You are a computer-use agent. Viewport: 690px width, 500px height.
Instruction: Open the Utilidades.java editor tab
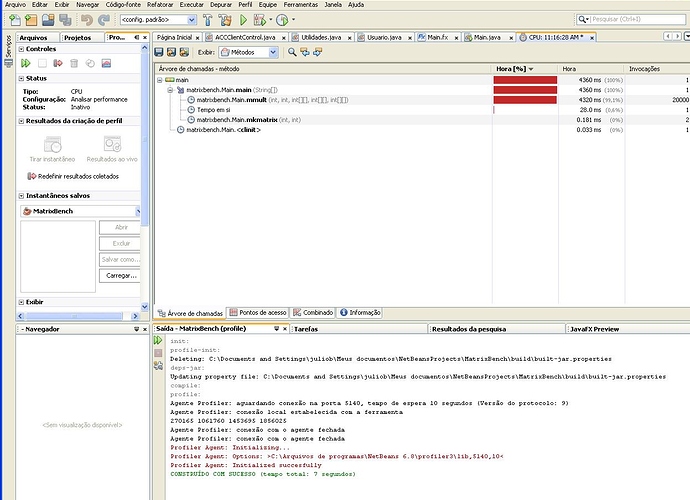322,37
